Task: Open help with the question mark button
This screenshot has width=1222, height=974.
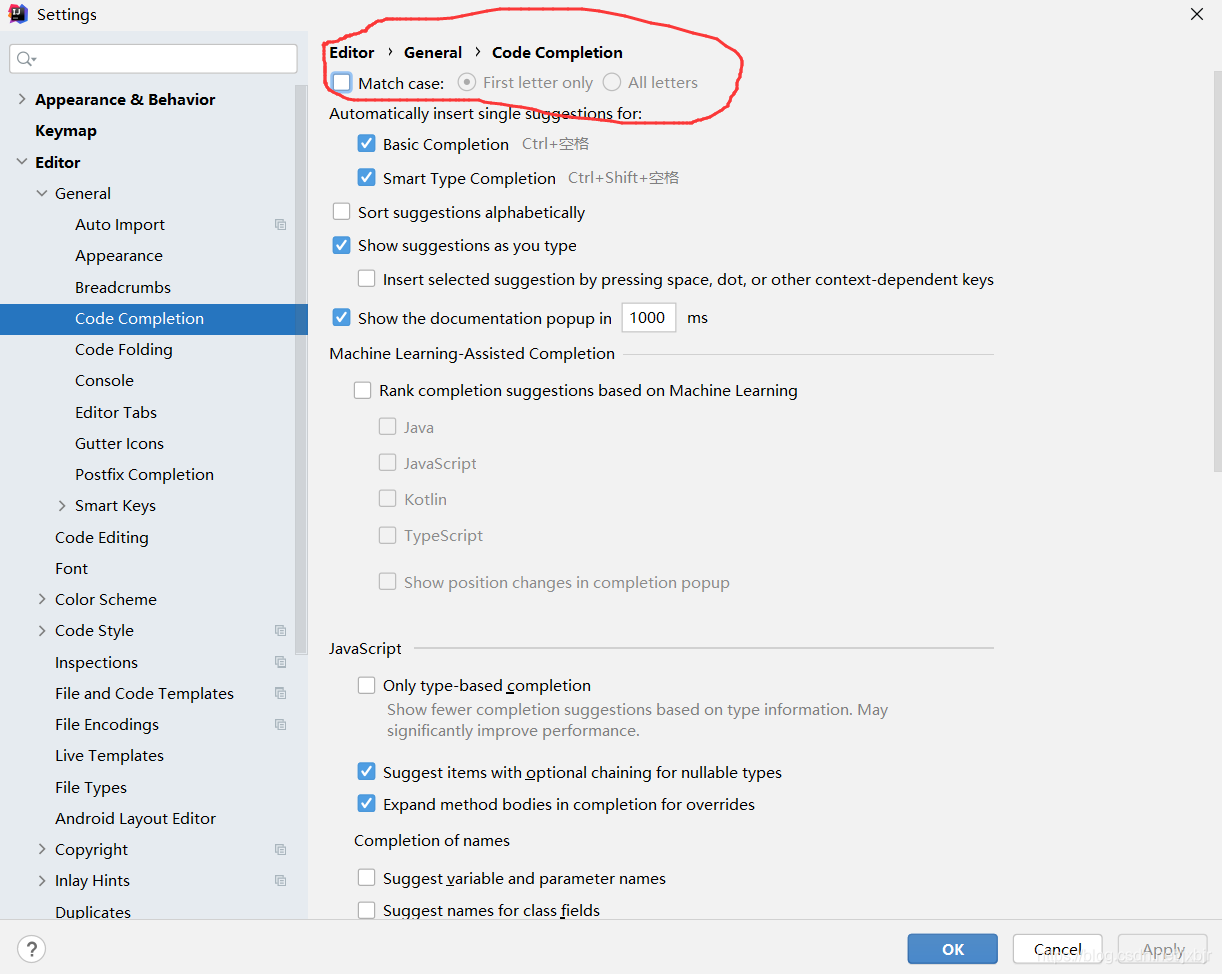Action: coord(32,949)
